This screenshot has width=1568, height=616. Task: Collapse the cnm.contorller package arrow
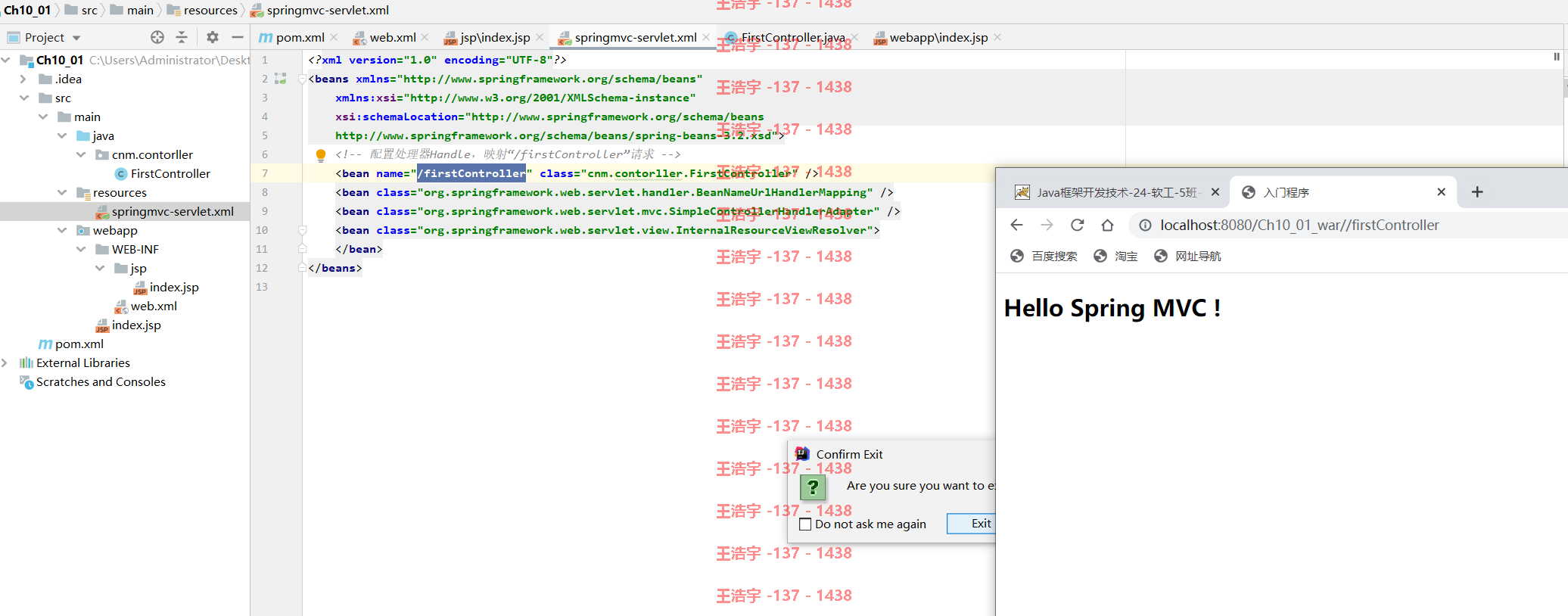click(x=81, y=154)
